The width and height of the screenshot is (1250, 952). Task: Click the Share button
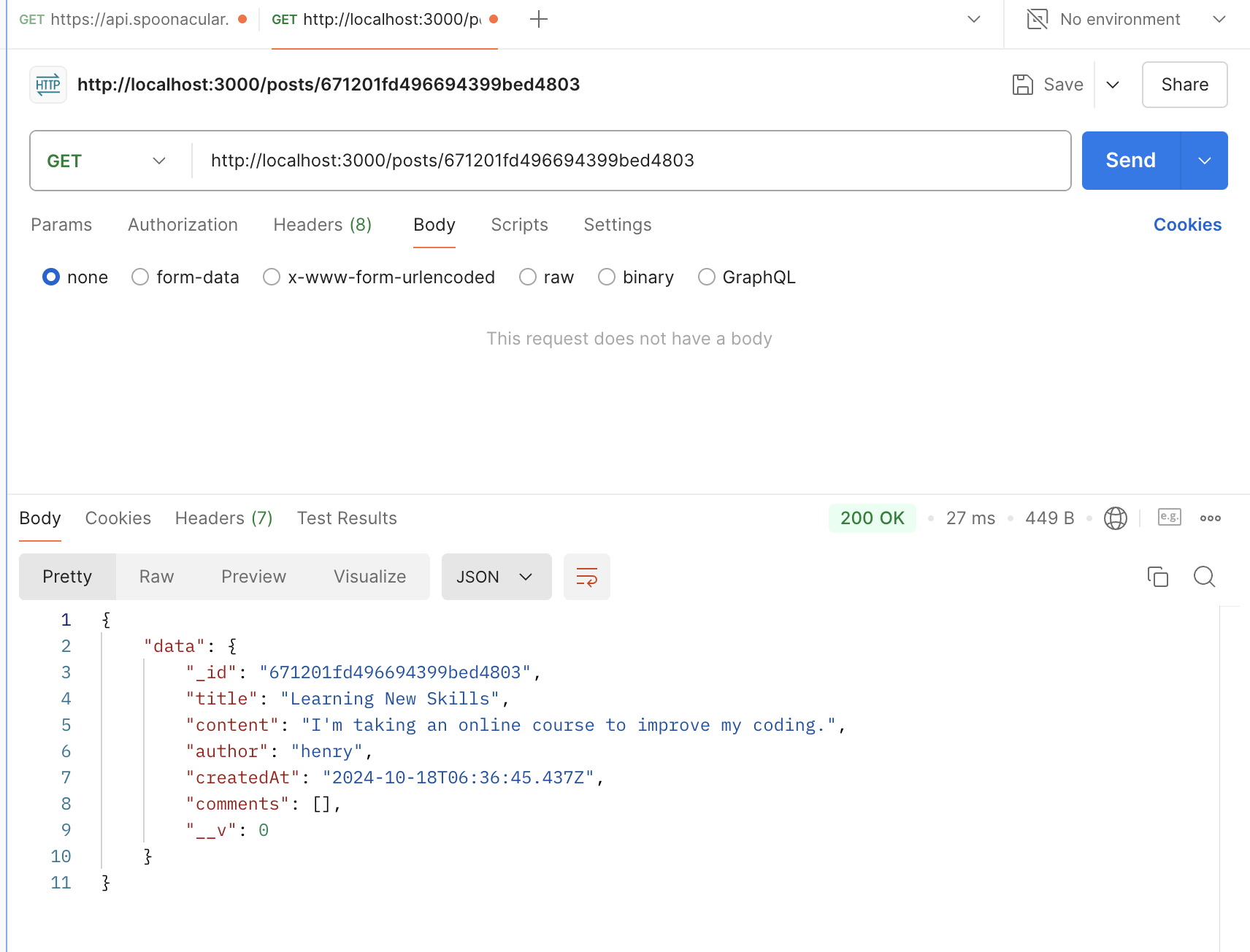click(x=1184, y=85)
